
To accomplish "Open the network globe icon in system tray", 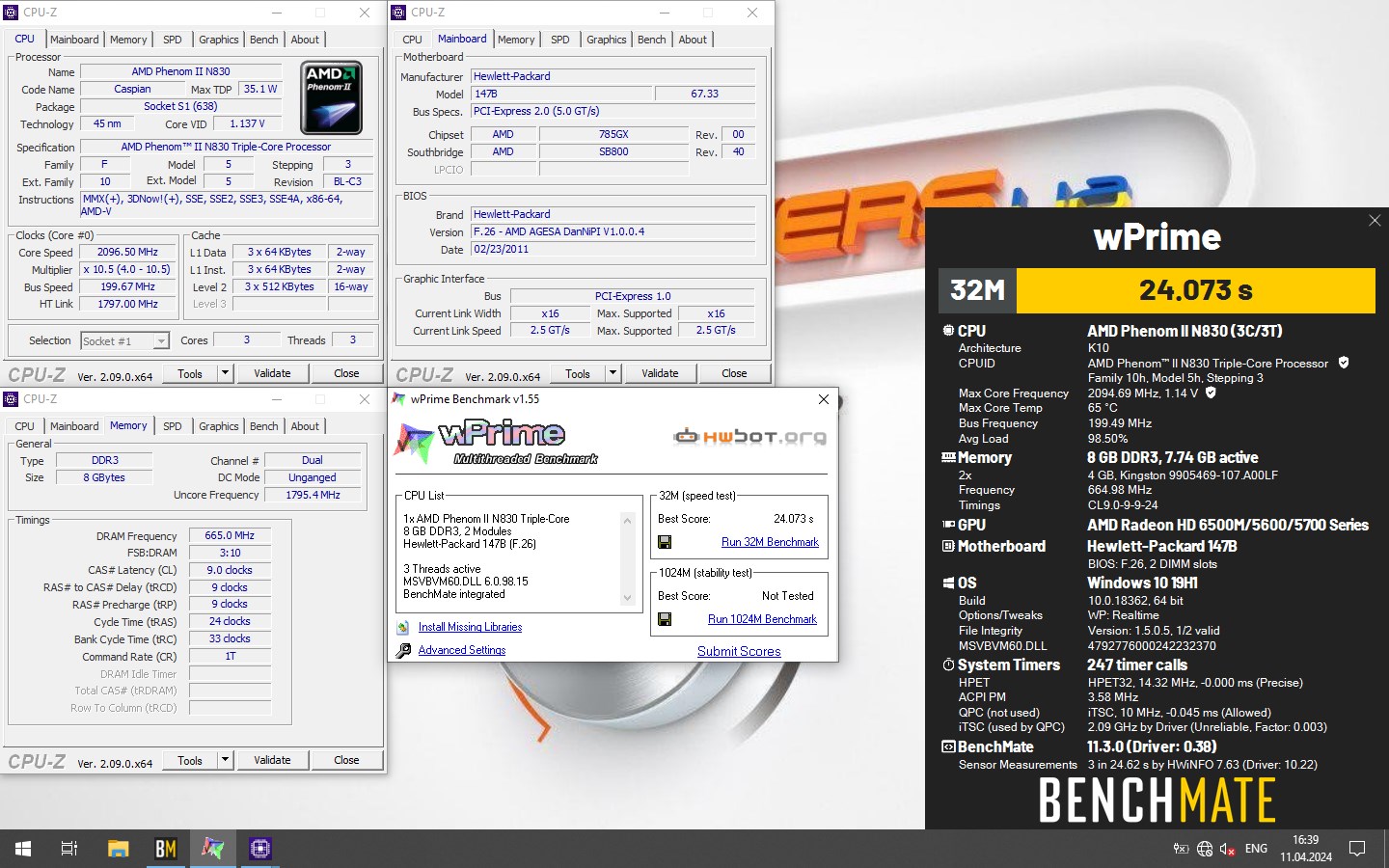I will (1205, 849).
